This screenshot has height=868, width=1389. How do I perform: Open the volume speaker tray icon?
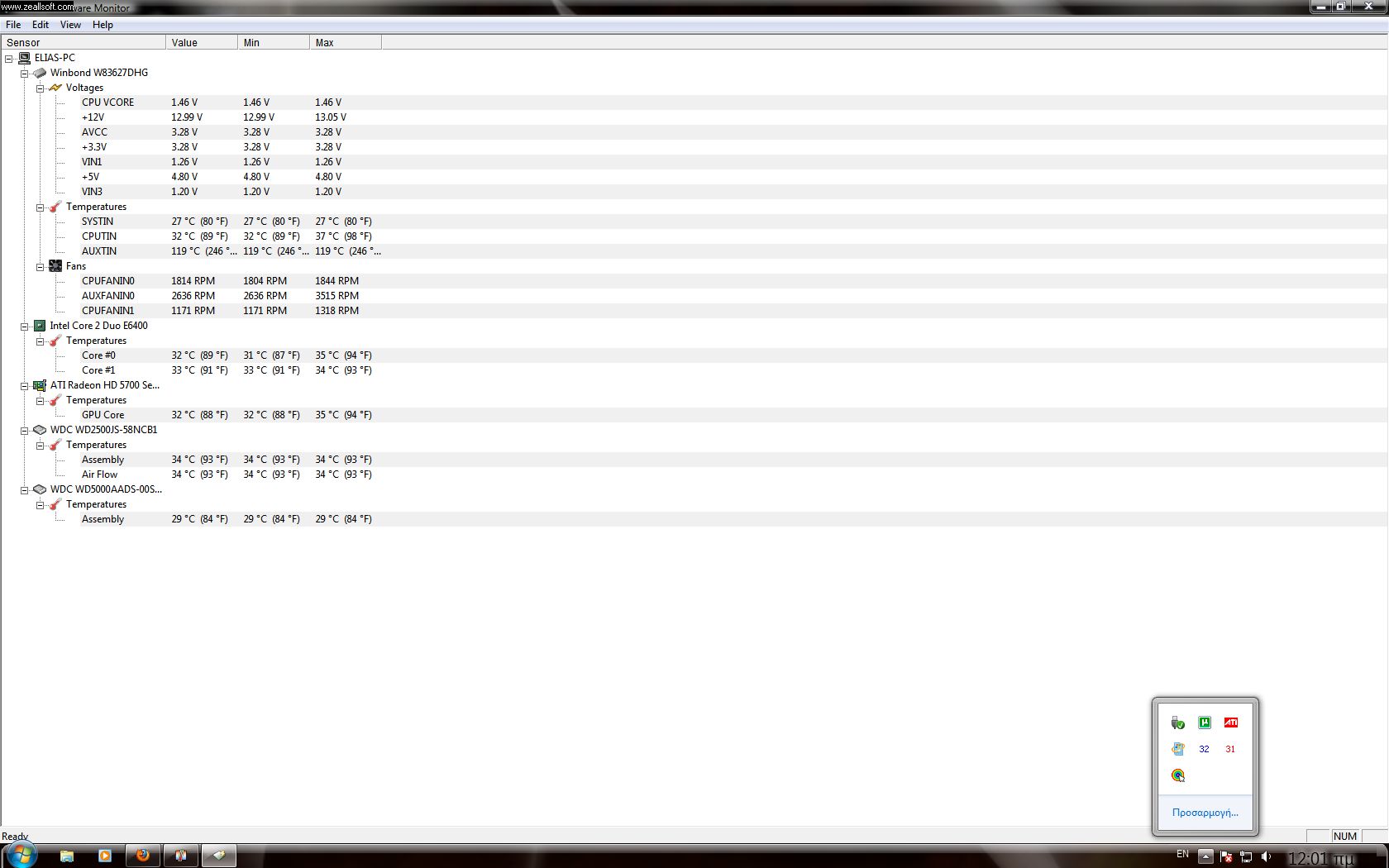click(1266, 856)
